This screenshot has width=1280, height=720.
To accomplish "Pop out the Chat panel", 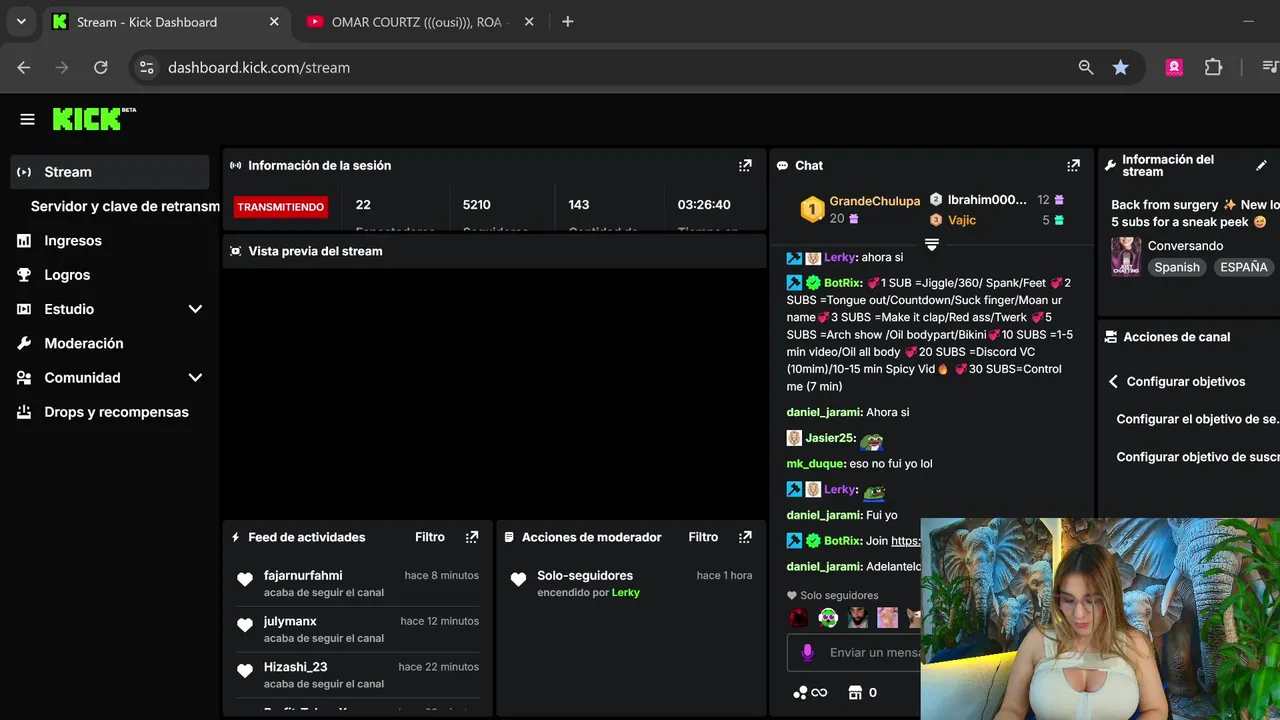I will (x=1073, y=166).
